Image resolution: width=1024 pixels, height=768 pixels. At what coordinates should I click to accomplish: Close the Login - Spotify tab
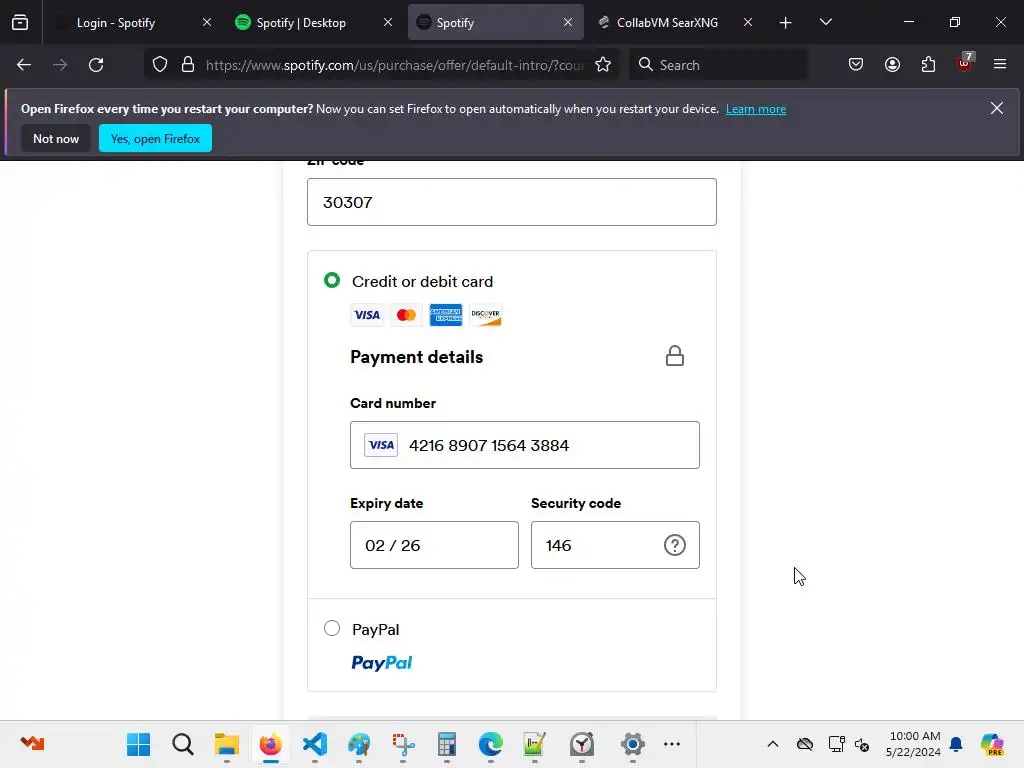[x=206, y=22]
